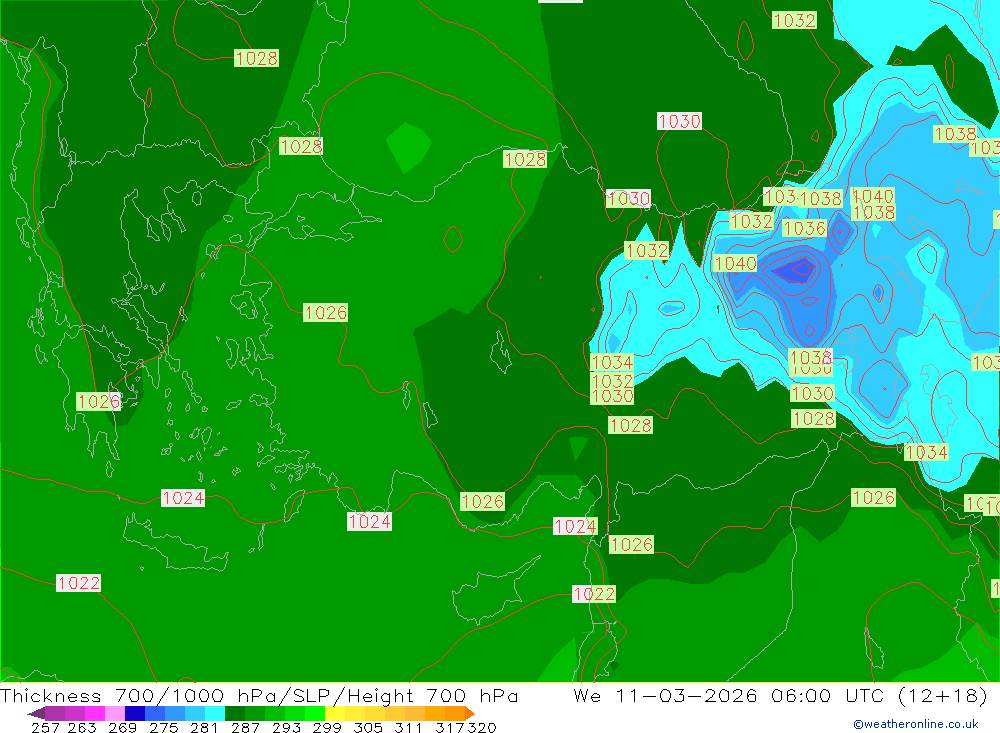Pick the darkest green legend swatch above 287

[x=234, y=713]
